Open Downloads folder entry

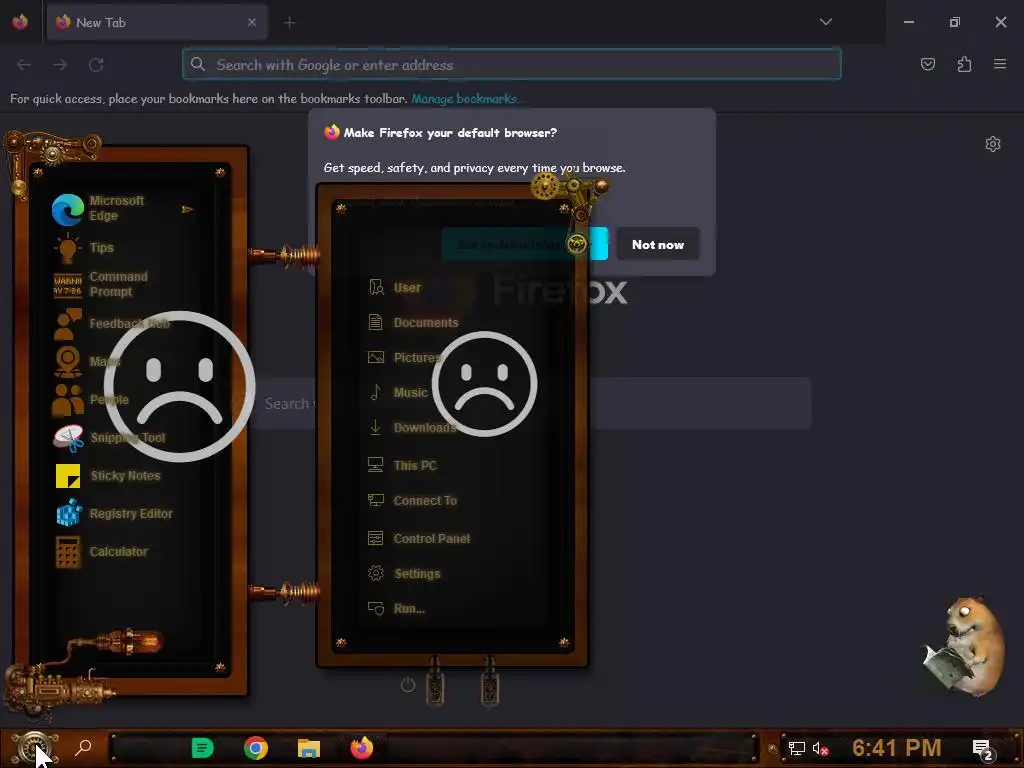click(412, 428)
